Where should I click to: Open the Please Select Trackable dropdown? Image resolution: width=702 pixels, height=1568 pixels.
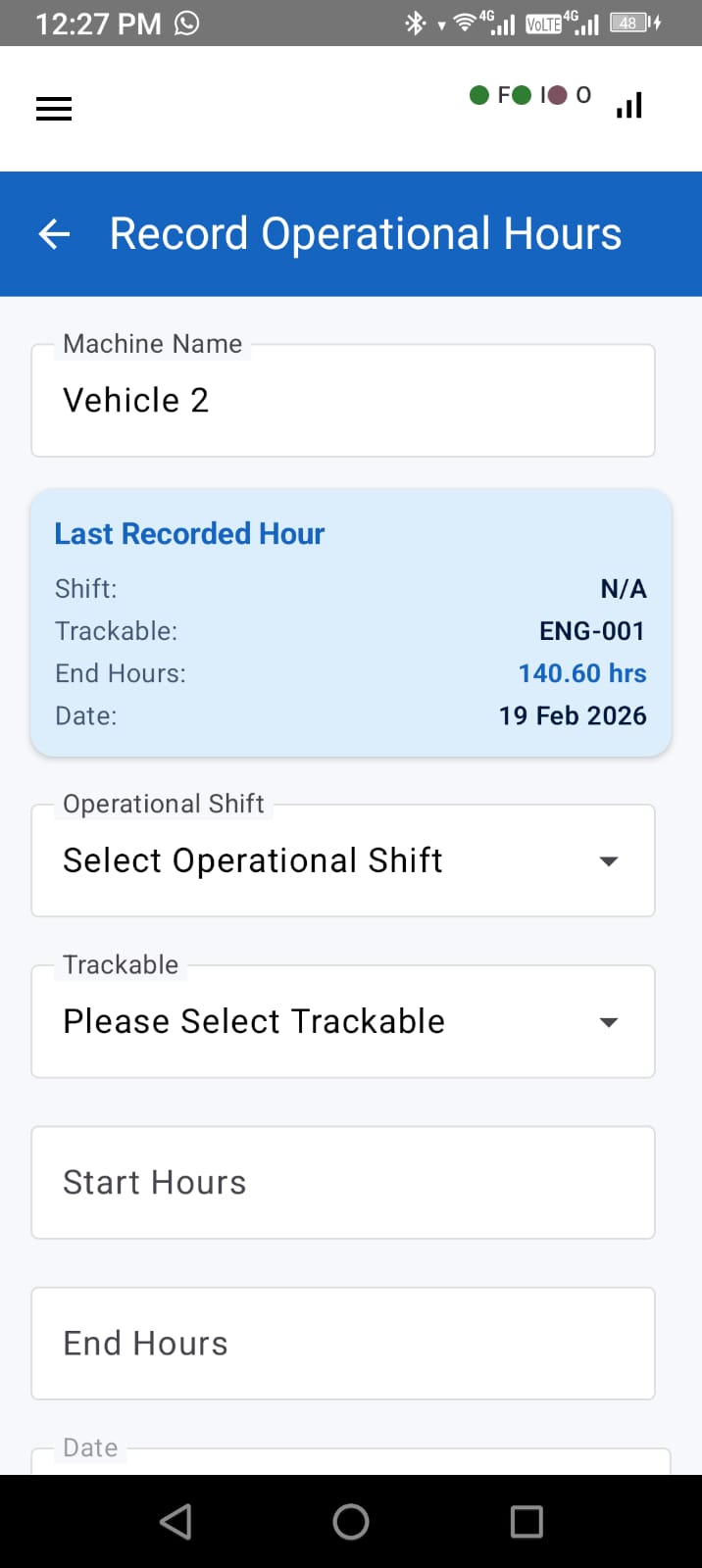click(343, 1021)
